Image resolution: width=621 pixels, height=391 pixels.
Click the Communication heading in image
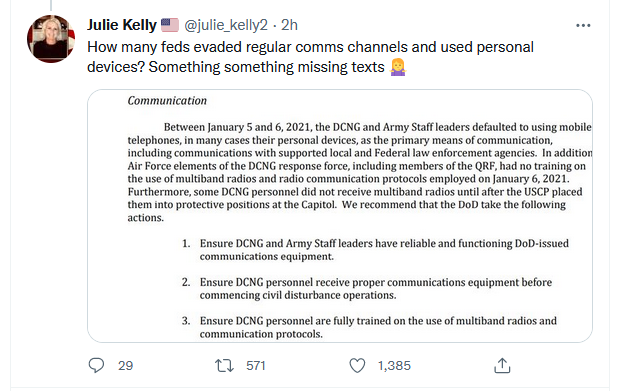pyautogui.click(x=167, y=101)
